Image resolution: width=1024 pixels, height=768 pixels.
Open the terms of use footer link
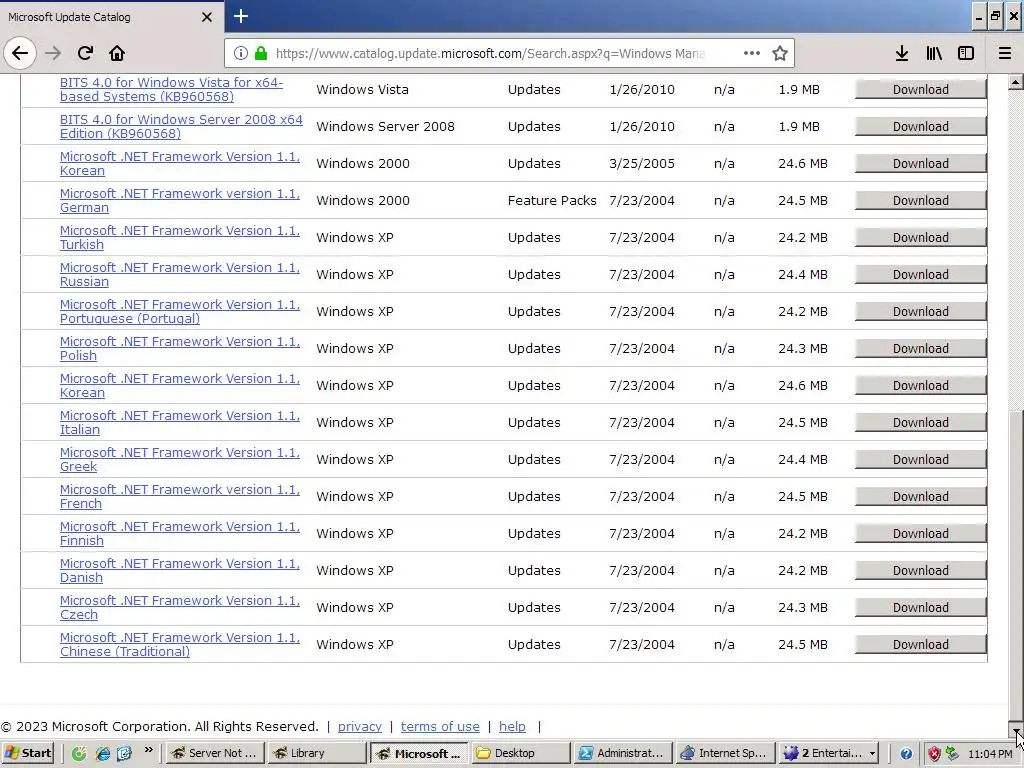(x=440, y=726)
